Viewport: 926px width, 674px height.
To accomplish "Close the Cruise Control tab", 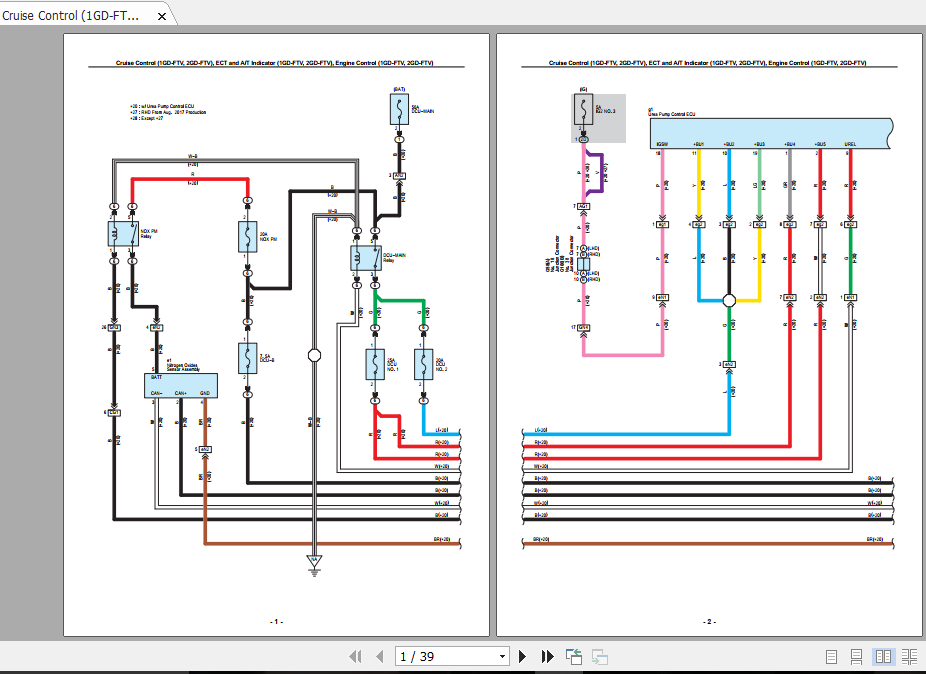I will [x=162, y=15].
